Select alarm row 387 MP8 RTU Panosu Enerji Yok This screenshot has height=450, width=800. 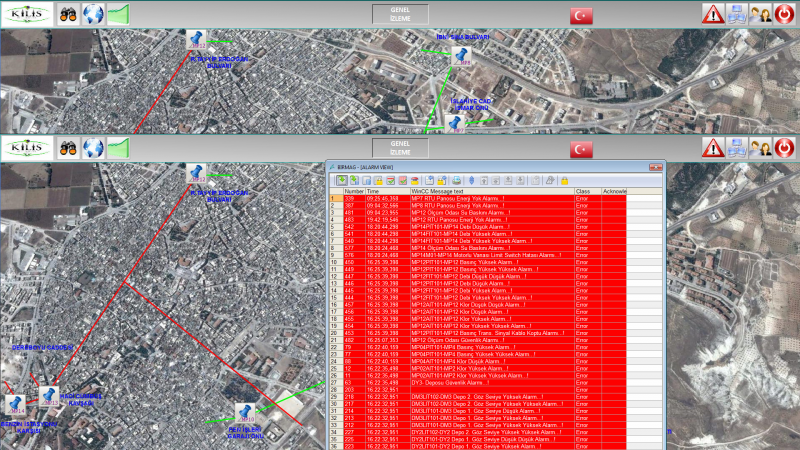[478, 206]
